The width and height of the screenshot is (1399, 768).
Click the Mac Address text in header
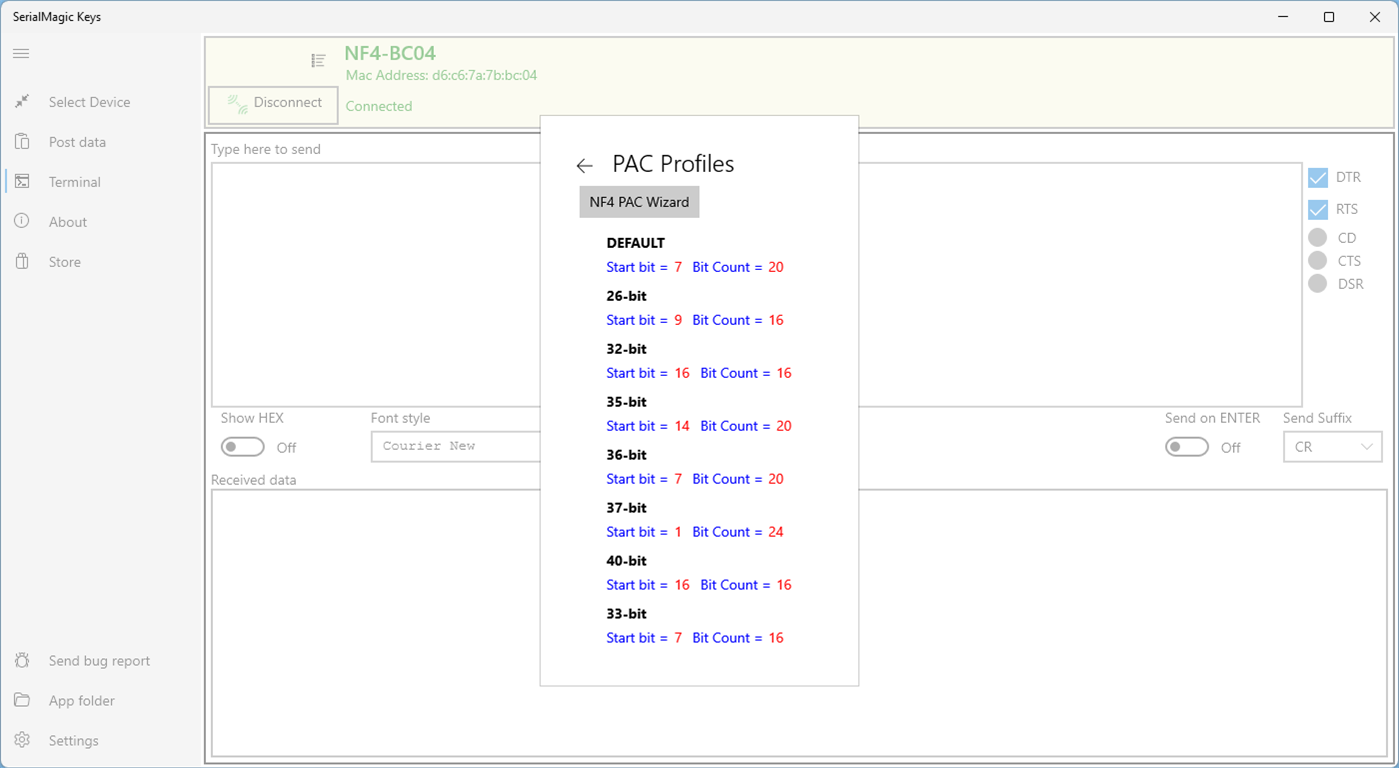click(x=441, y=76)
